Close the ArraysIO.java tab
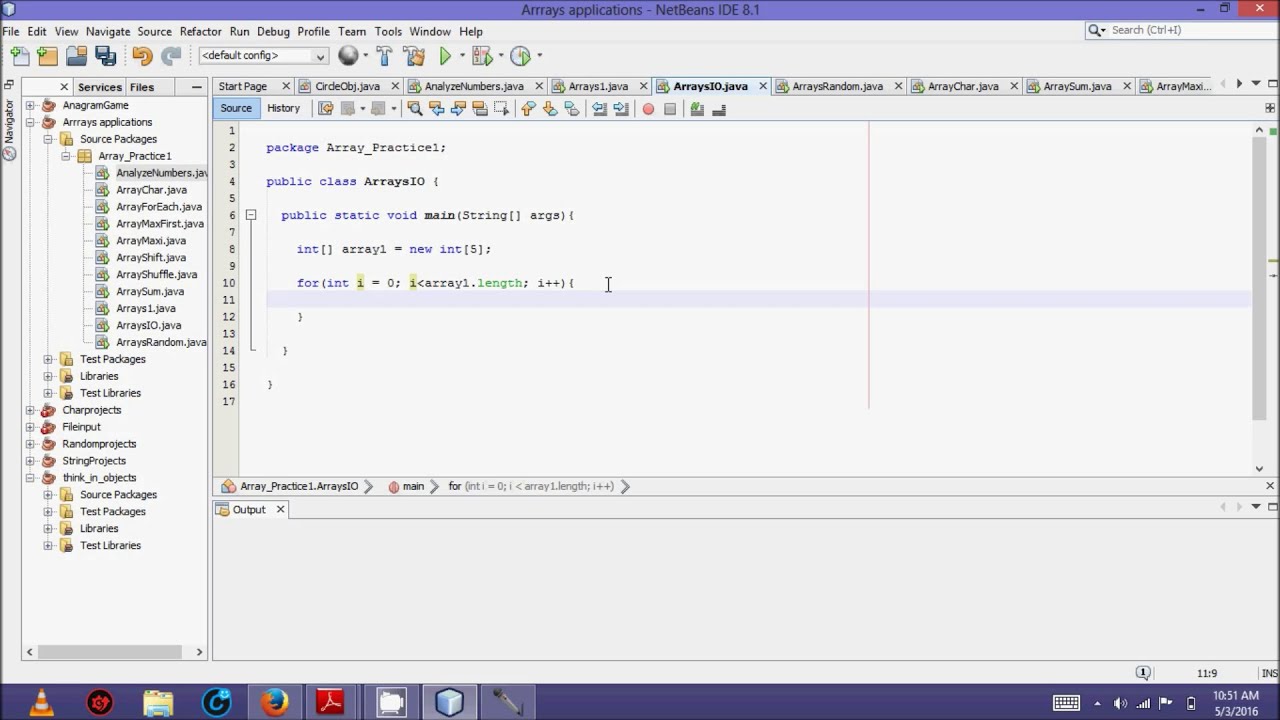The width and height of the screenshot is (1280, 720). tap(763, 86)
